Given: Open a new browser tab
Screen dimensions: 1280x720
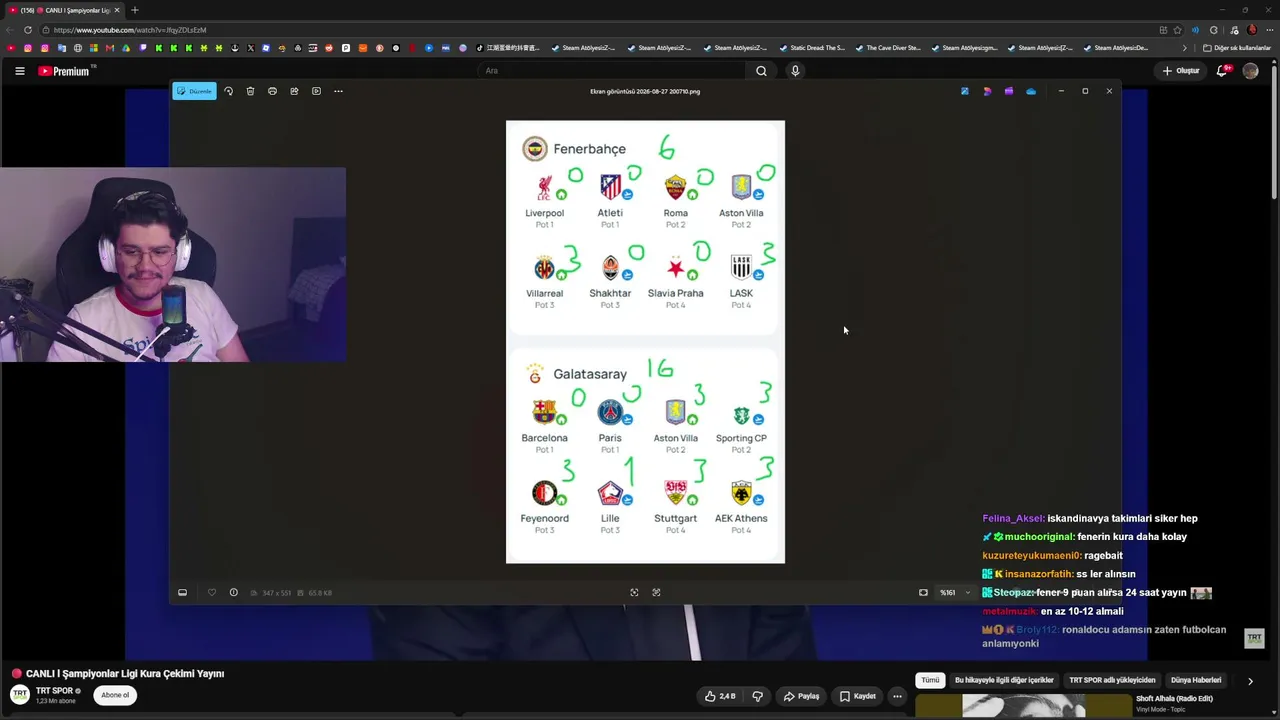Looking at the screenshot, I should pyautogui.click(x=135, y=10).
